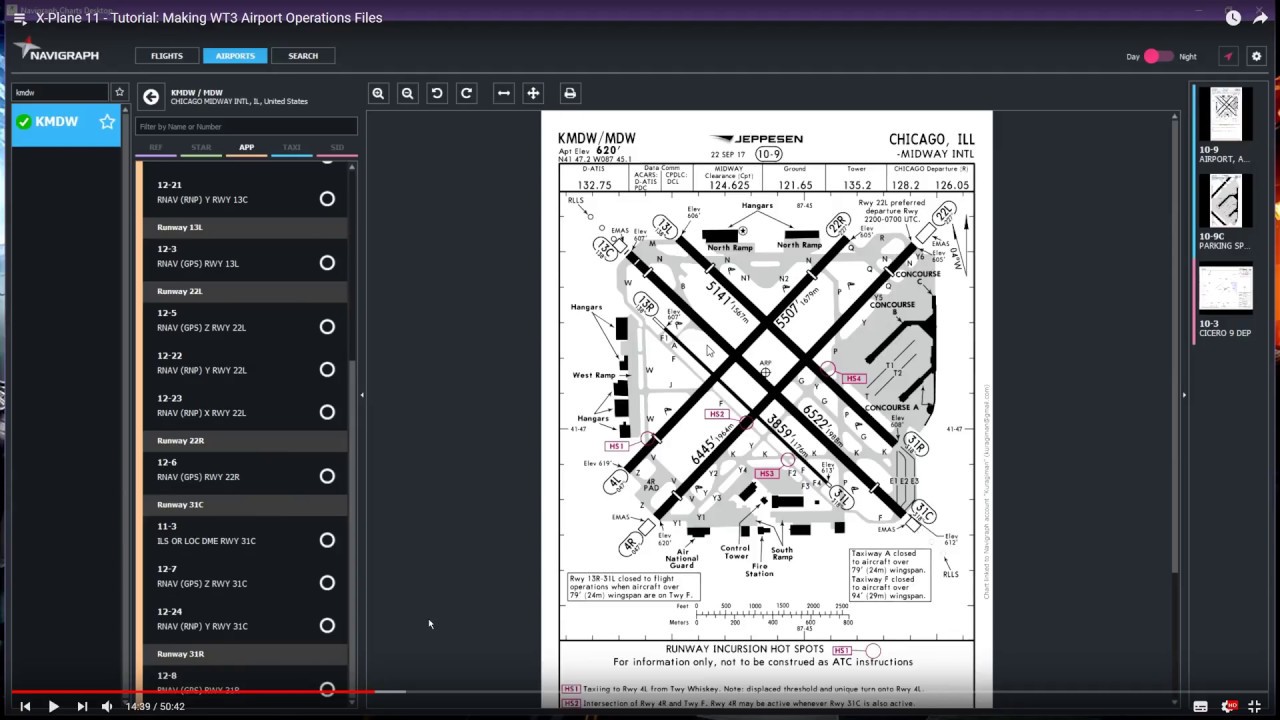Viewport: 1280px width, 720px height.
Task: Seek in the video progress bar
Action: (x=640, y=691)
